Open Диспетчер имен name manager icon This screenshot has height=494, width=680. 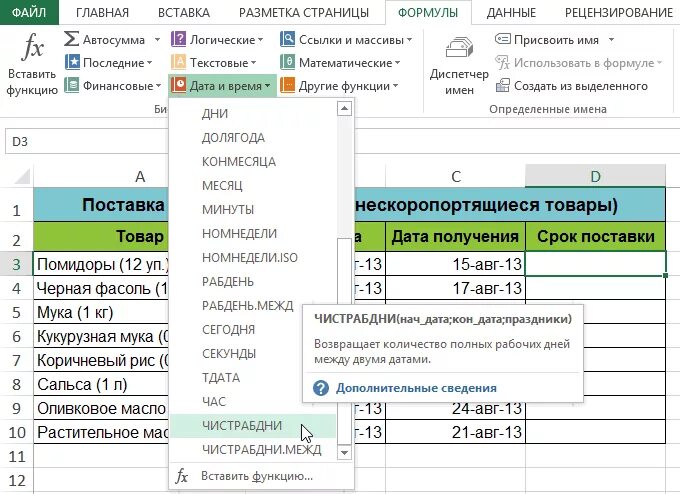(459, 47)
